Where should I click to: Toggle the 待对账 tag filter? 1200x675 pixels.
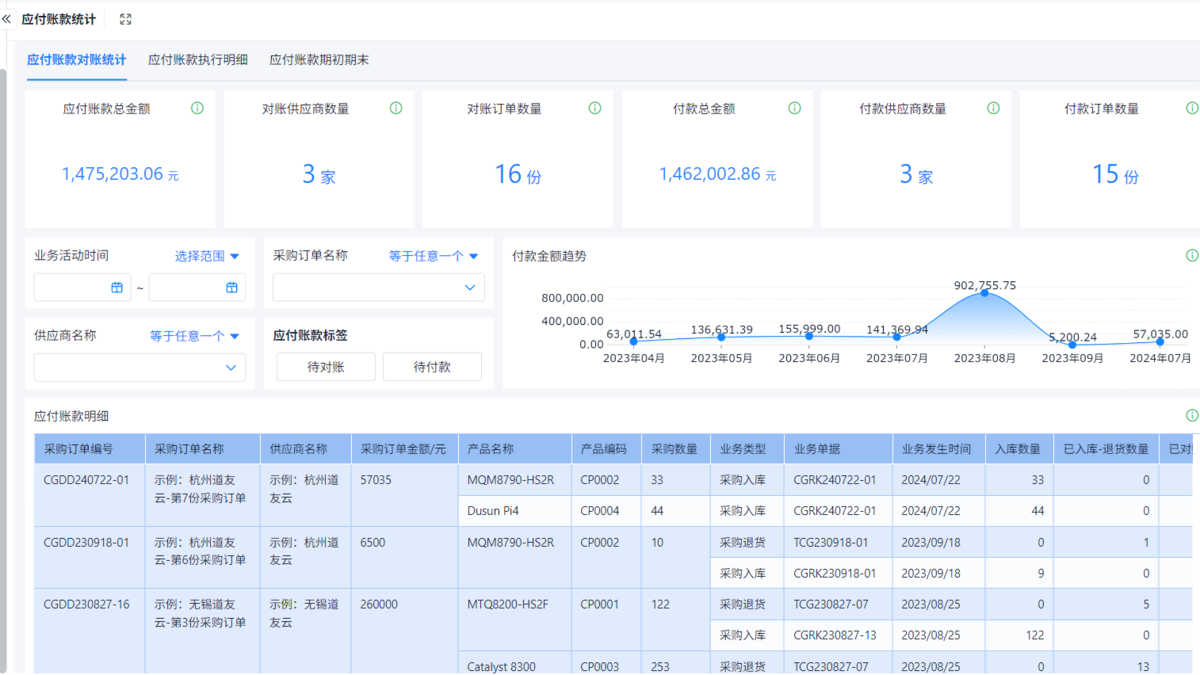326,367
